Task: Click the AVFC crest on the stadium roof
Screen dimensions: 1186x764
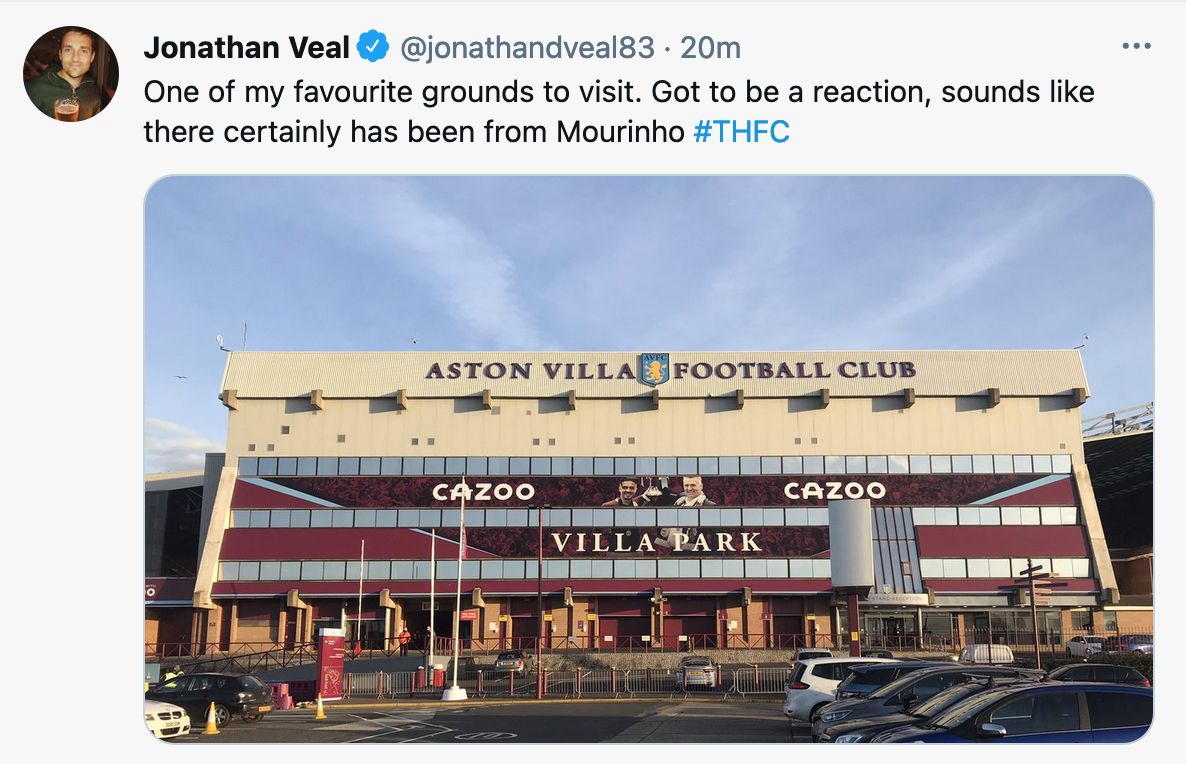Action: pos(654,369)
